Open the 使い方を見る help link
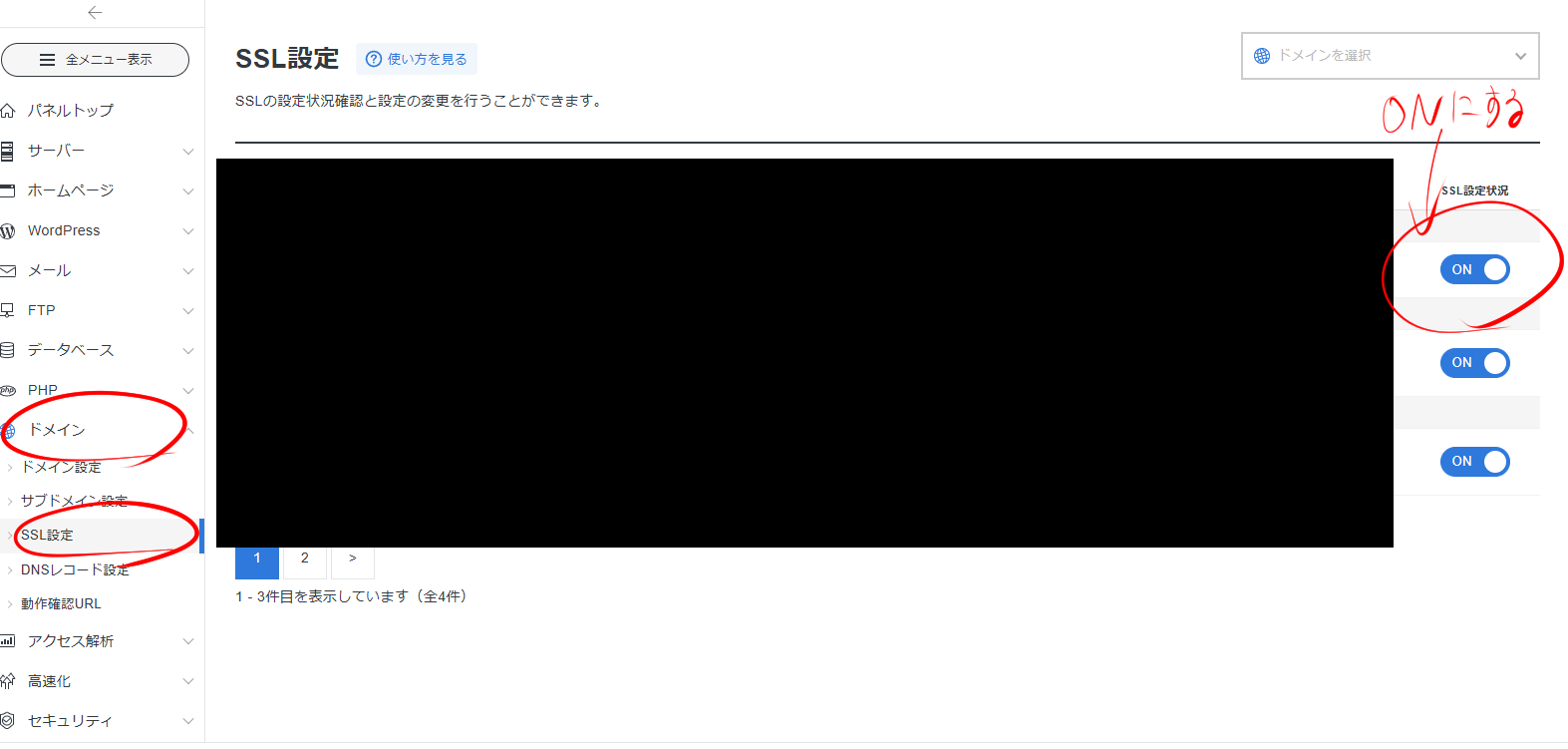This screenshot has width=1568, height=749. 417,59
